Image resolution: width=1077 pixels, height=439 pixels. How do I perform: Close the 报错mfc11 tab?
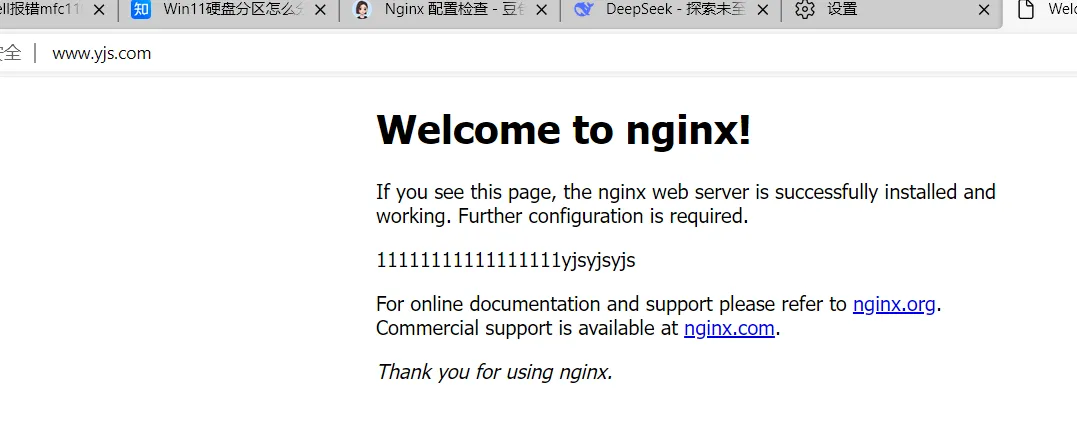99,10
